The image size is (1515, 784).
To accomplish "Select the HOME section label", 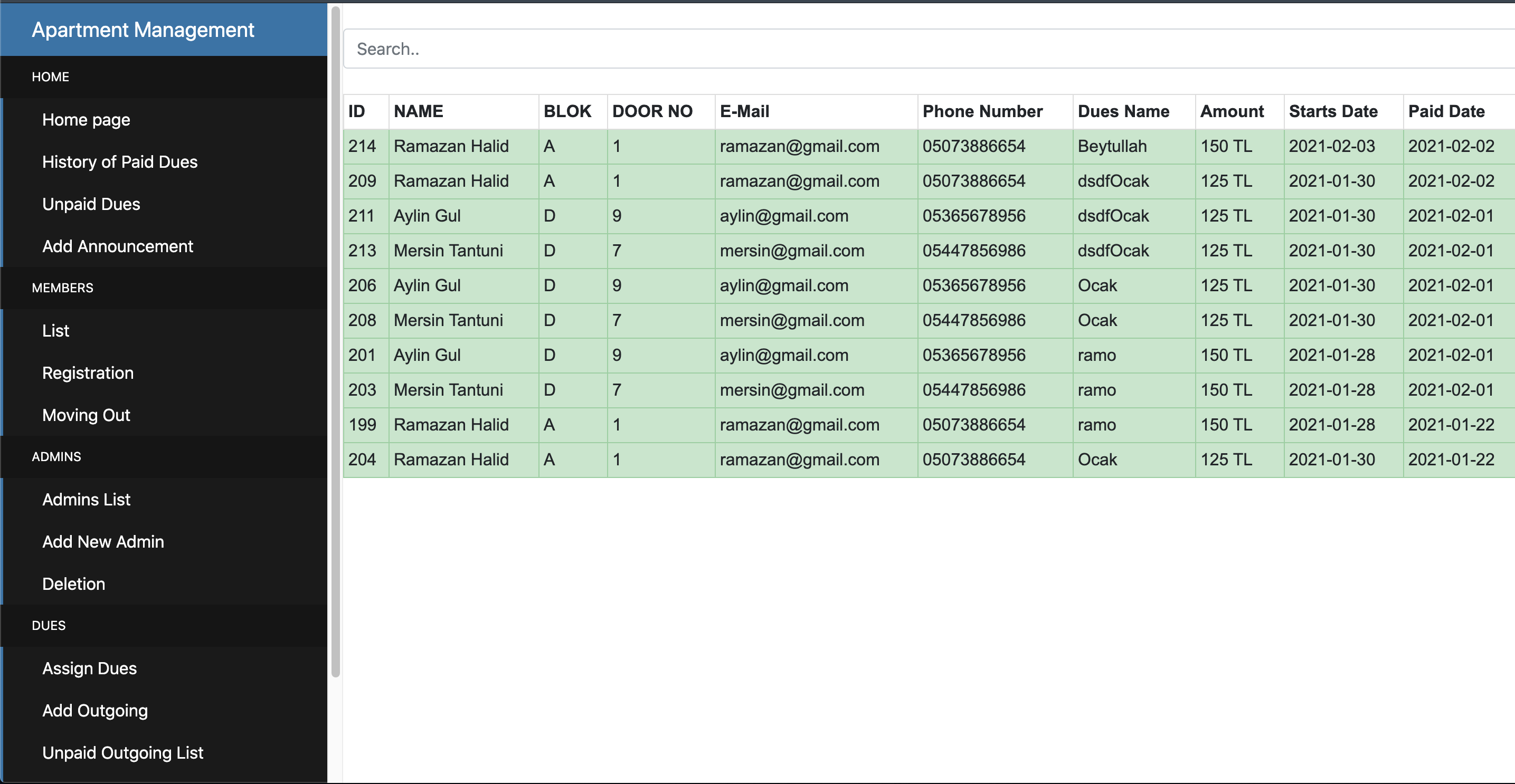I will point(50,77).
